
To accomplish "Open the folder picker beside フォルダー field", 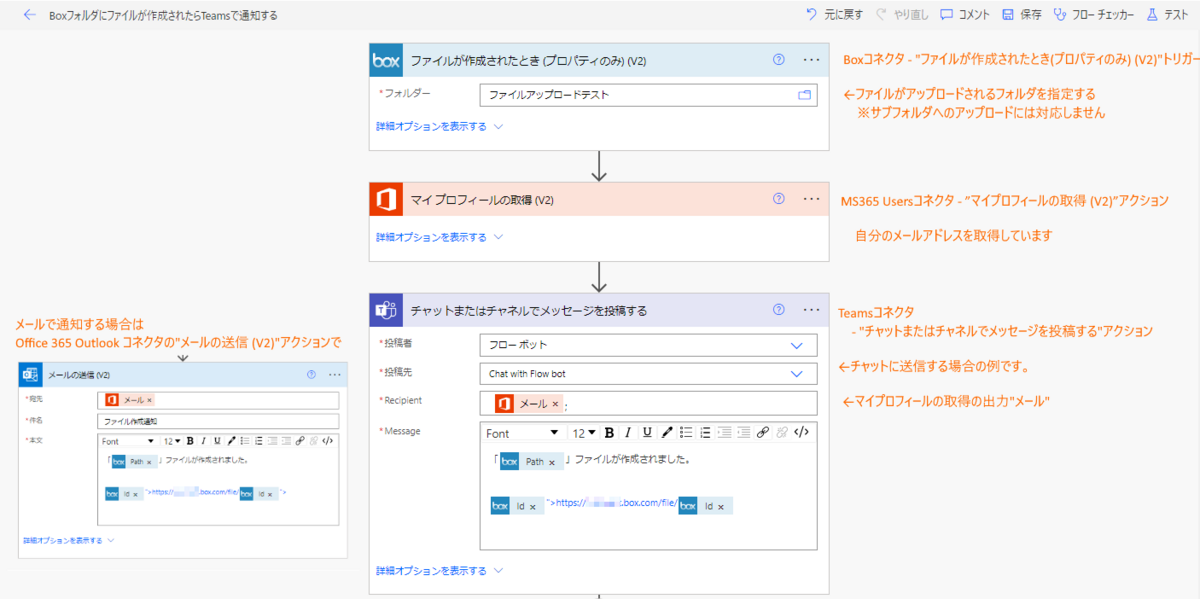I will [x=804, y=94].
